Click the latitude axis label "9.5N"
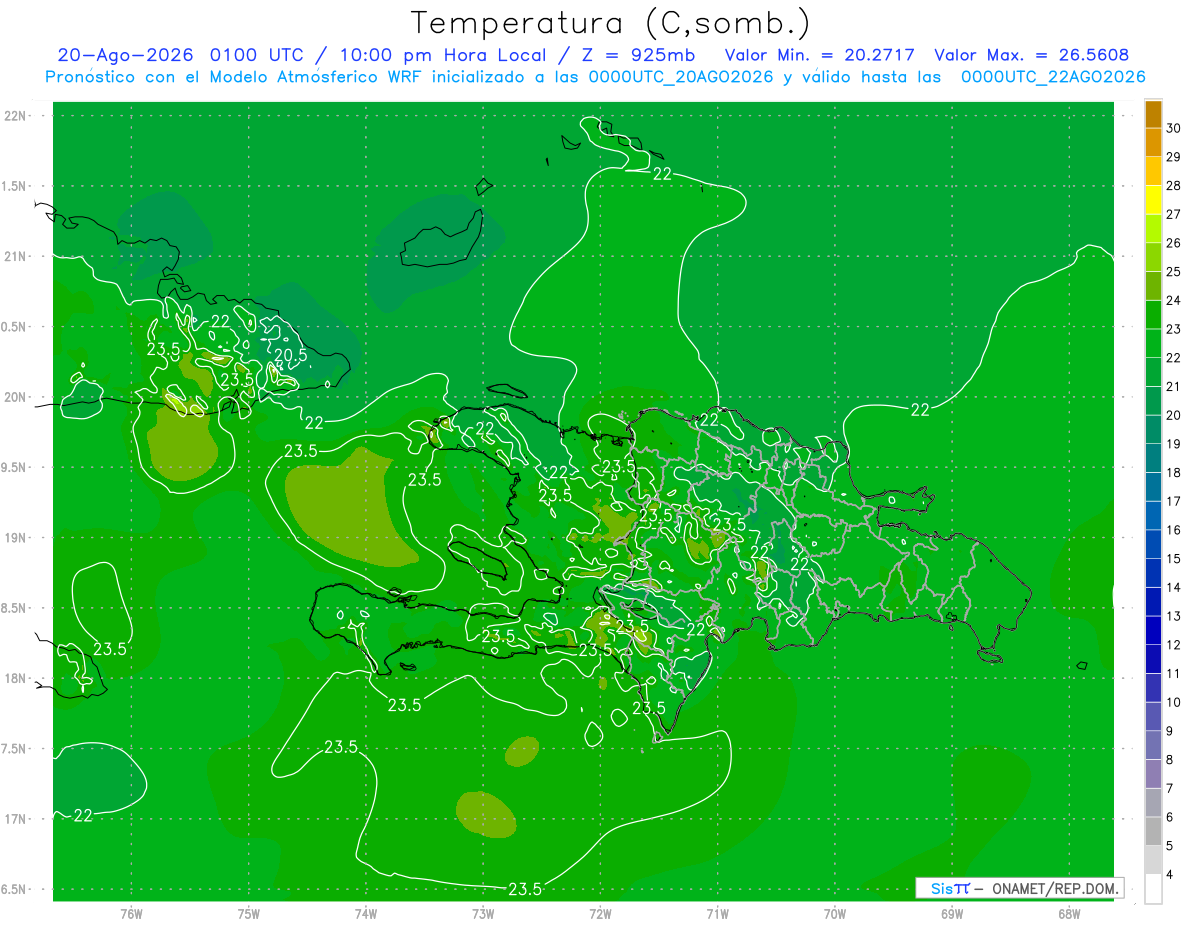Viewport: 1200px width, 927px height. (x=15, y=468)
